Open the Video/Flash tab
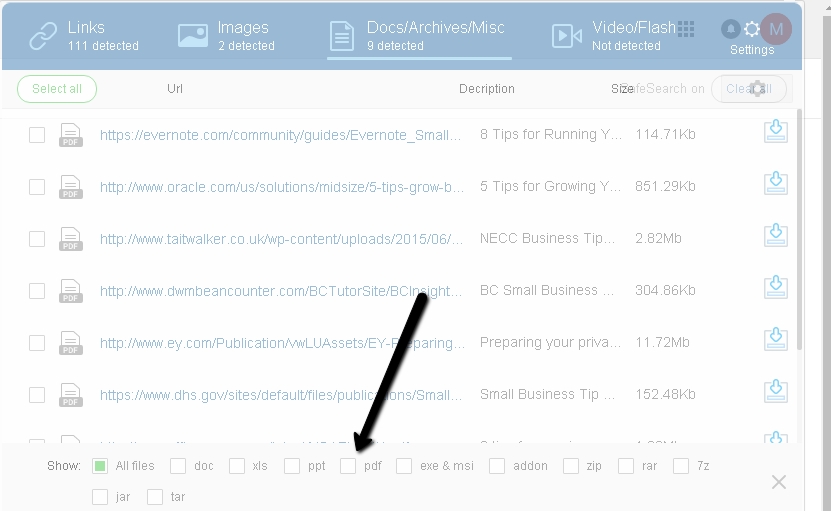Screen dimensions: 831x511 click(x=610, y=35)
